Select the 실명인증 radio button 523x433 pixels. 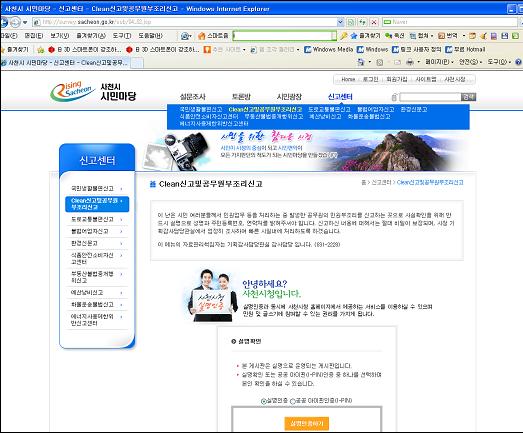click(264, 401)
